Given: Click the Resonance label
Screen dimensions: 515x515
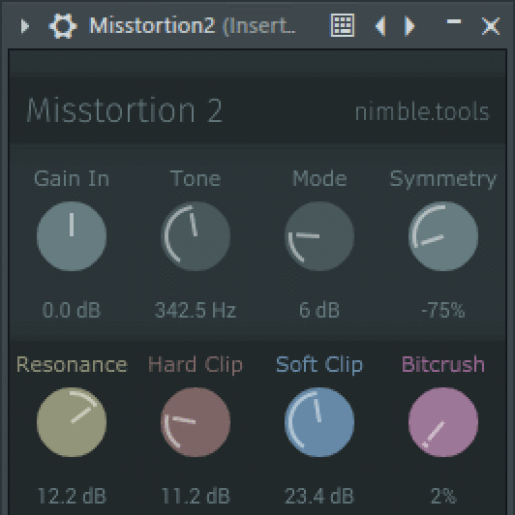Looking at the screenshot, I should (x=72, y=364).
